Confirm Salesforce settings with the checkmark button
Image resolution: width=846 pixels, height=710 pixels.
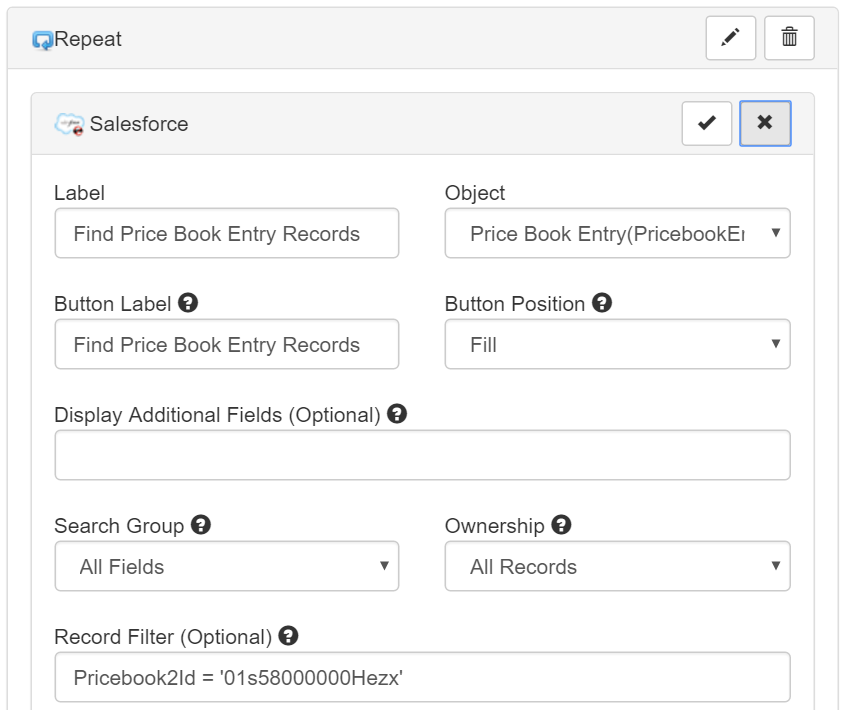tap(706, 124)
